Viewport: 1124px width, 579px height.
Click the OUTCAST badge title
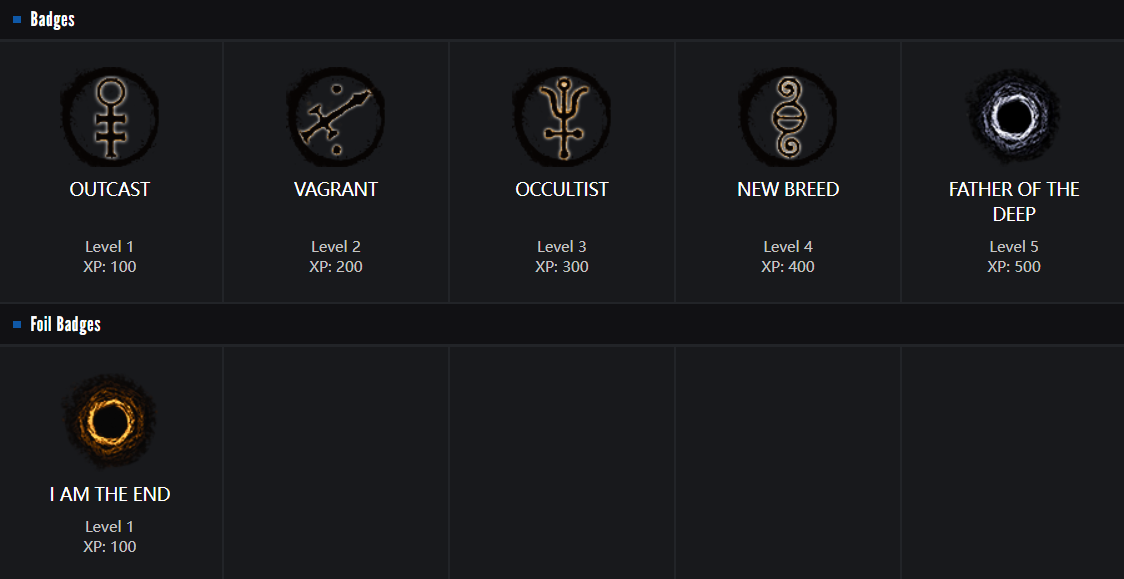110,189
